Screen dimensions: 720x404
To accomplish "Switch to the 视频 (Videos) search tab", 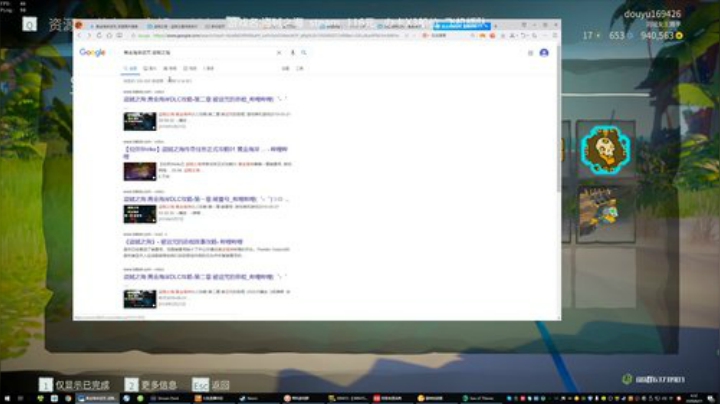I will (170, 68).
